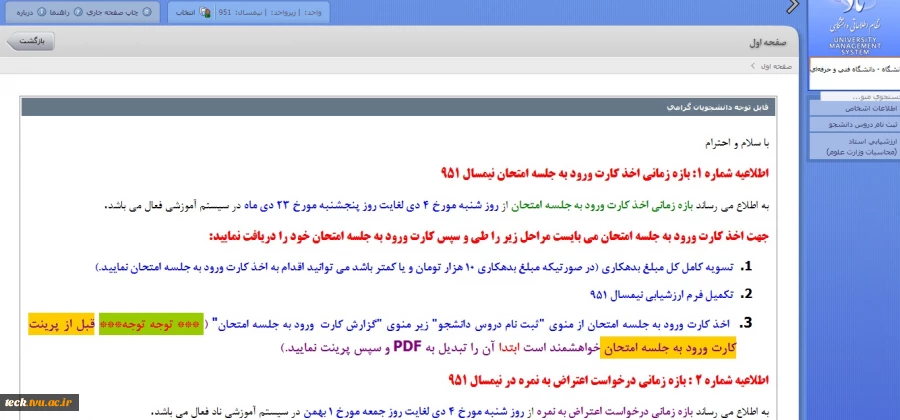Click the واحد: label in top bar
Image resolution: width=900 pixels, height=420 pixels.
(x=312, y=12)
